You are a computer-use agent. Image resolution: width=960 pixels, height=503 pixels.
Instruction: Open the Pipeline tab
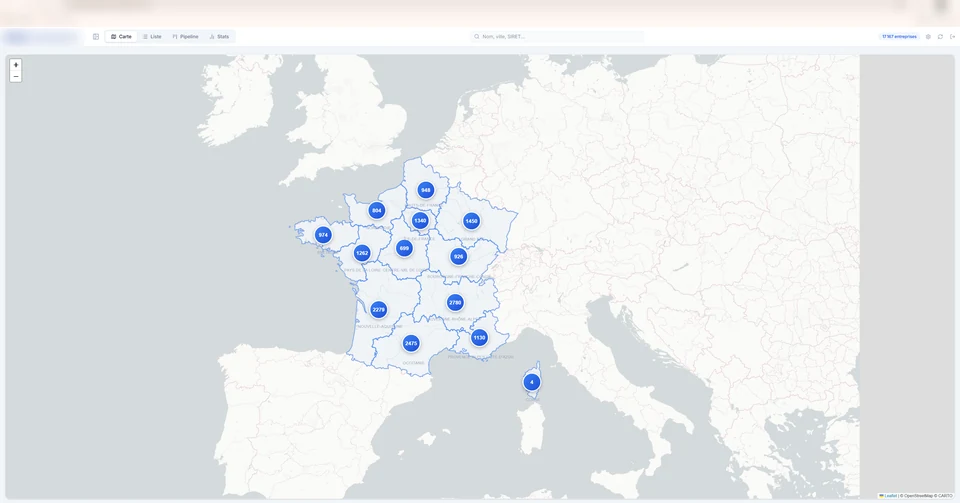coord(185,37)
